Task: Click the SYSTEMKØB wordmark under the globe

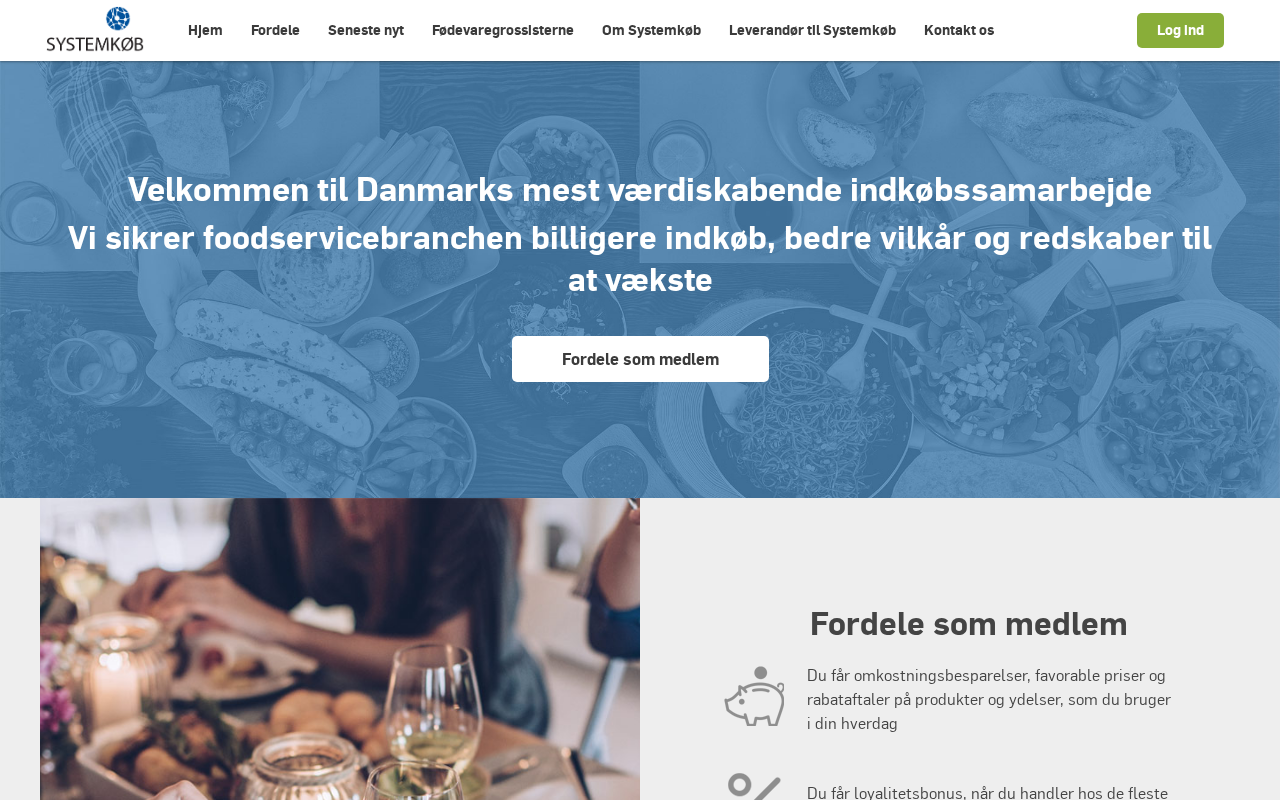Action: click(95, 42)
